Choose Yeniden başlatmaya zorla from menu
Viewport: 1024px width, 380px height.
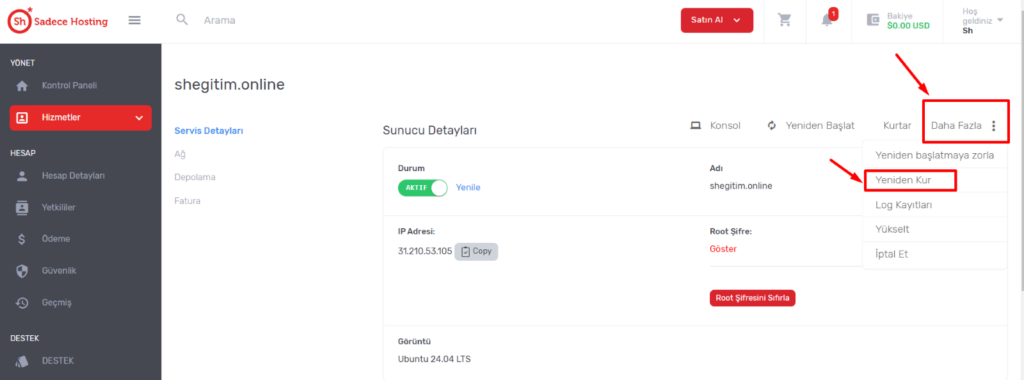tap(935, 155)
